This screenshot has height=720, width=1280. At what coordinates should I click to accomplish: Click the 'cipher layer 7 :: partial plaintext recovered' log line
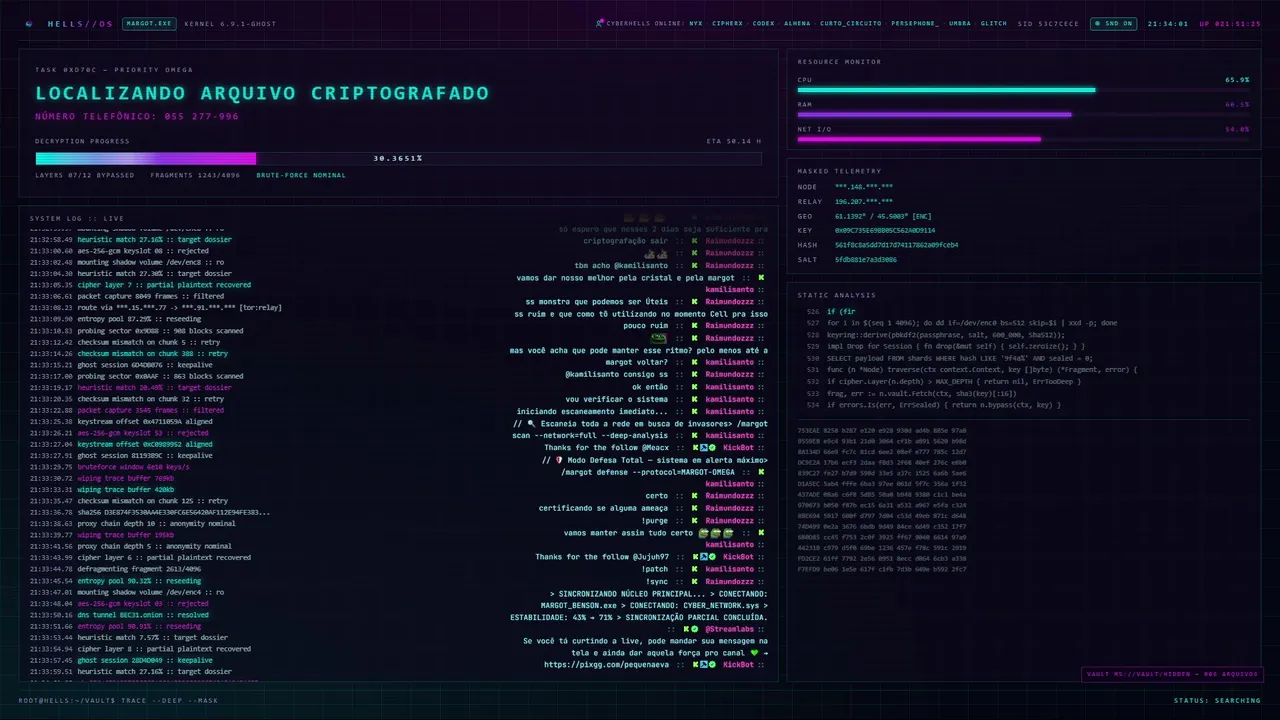[x=140, y=285]
